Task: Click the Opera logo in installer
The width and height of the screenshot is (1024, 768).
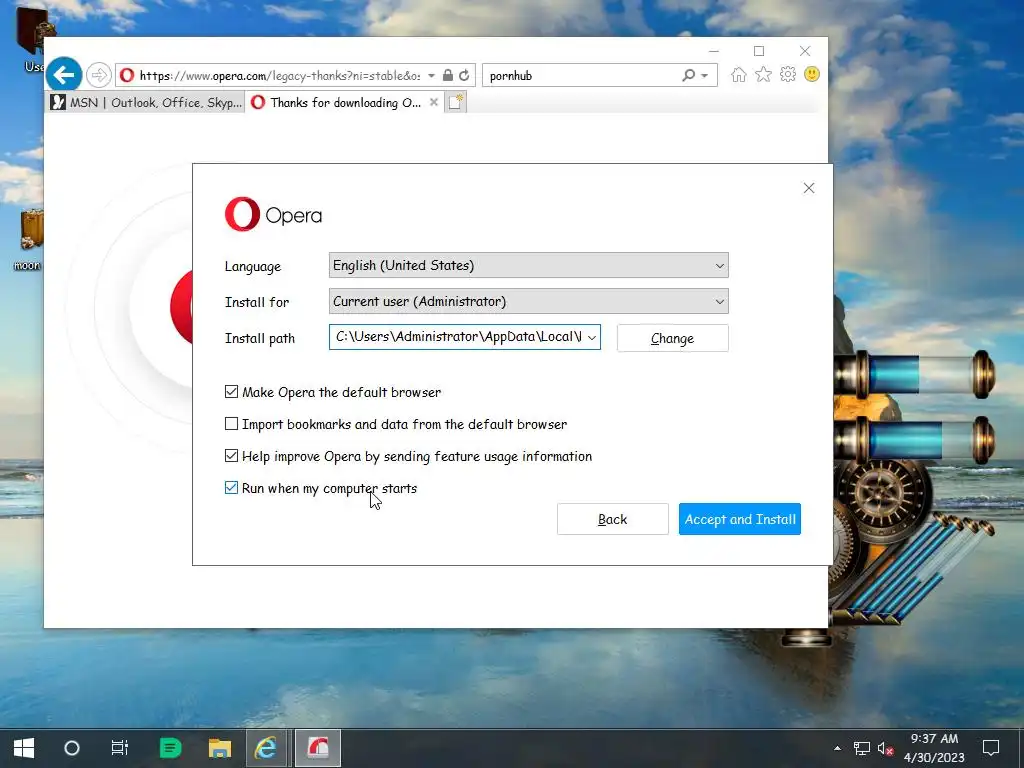Action: point(273,214)
